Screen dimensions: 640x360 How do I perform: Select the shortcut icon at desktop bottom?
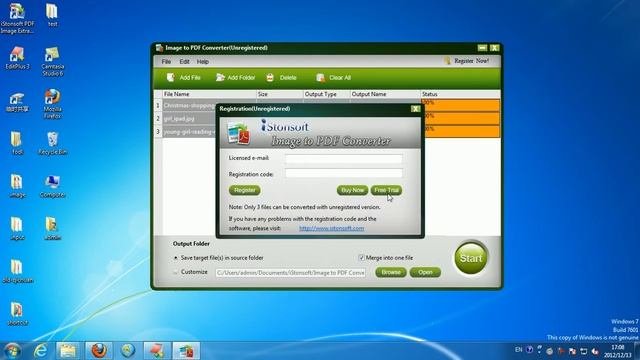click(x=17, y=313)
